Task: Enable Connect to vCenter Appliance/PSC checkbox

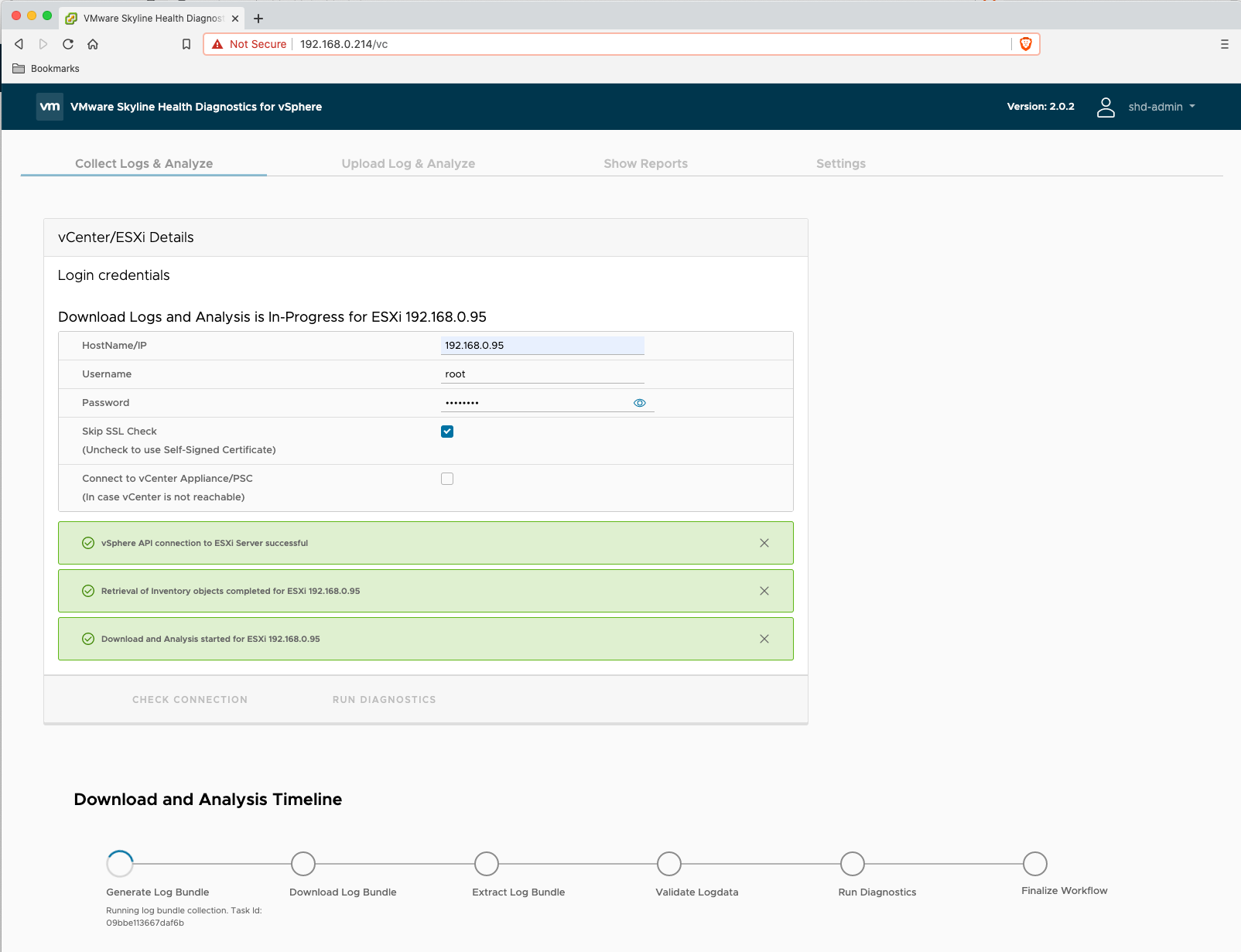Action: pyautogui.click(x=447, y=479)
